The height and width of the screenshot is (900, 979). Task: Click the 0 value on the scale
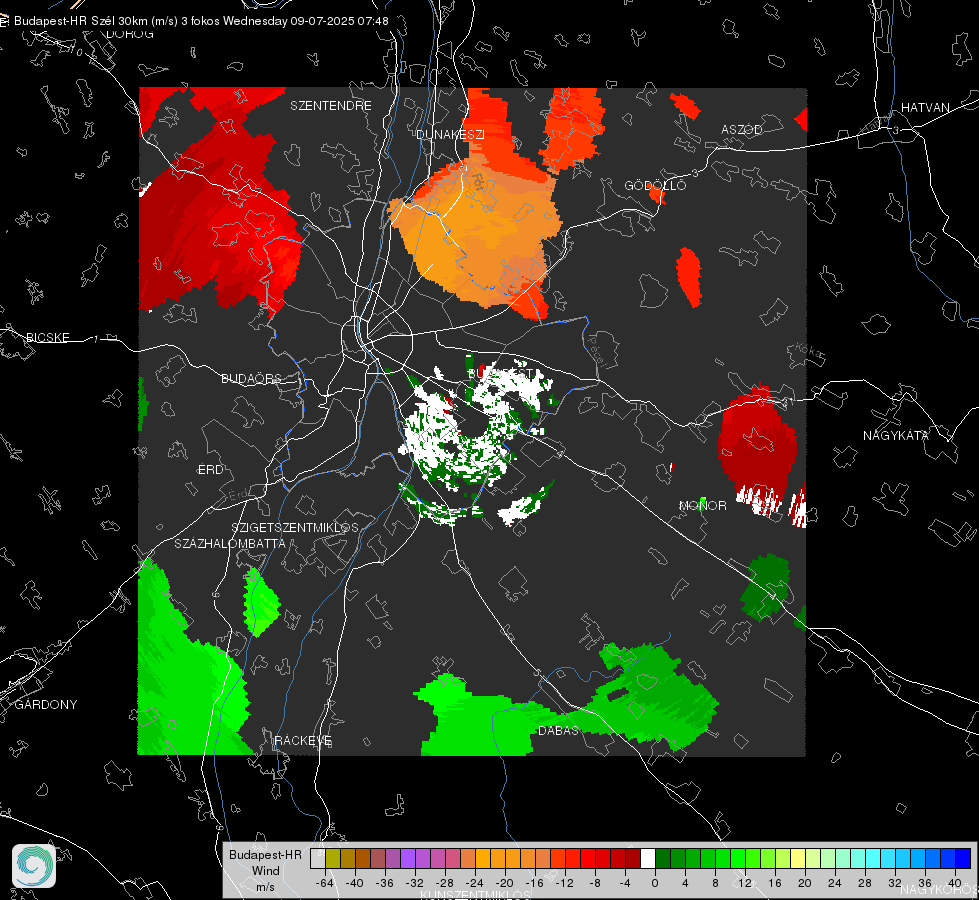(654, 883)
